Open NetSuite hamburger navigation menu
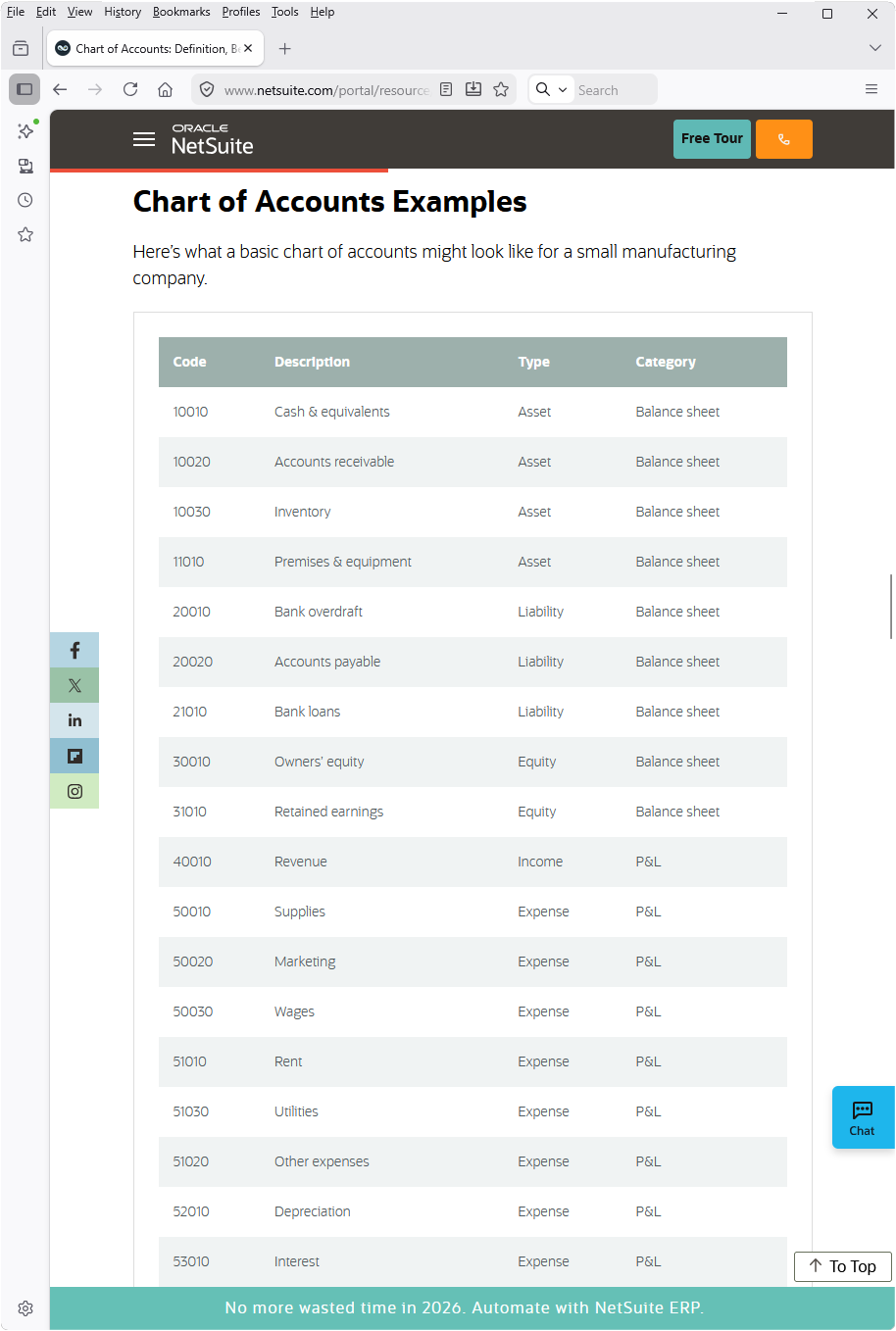The width and height of the screenshot is (896, 1331). tap(144, 139)
